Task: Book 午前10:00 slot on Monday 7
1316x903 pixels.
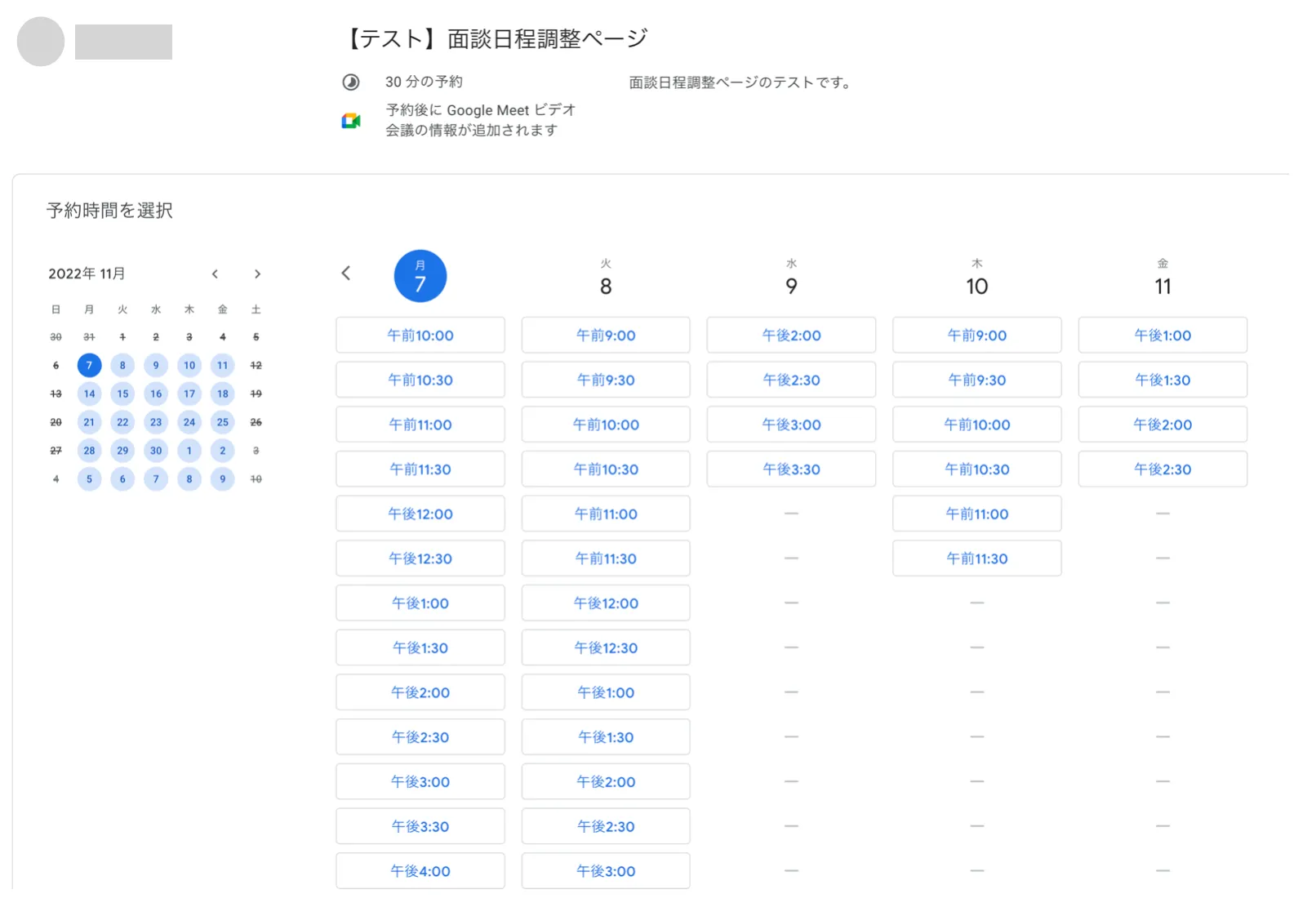Action: click(420, 336)
